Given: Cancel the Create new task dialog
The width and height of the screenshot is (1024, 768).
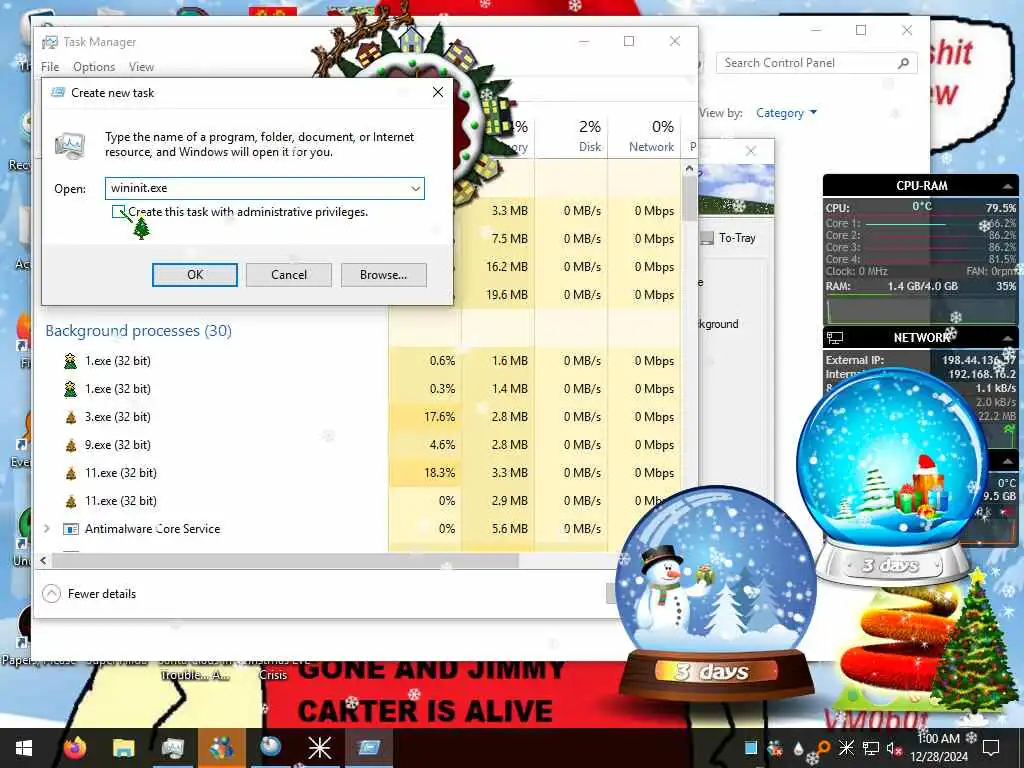Looking at the screenshot, I should tap(289, 275).
